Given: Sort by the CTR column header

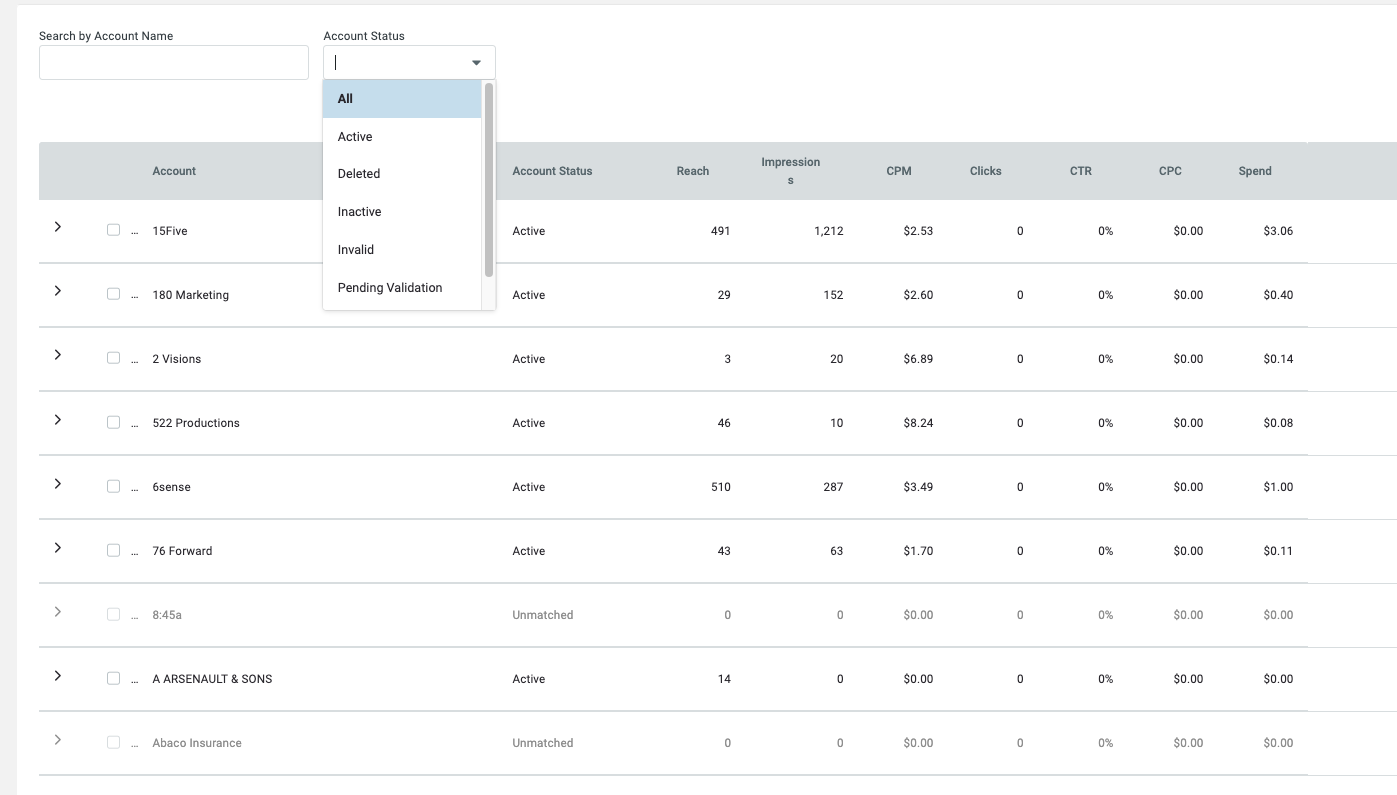Looking at the screenshot, I should (x=1081, y=171).
